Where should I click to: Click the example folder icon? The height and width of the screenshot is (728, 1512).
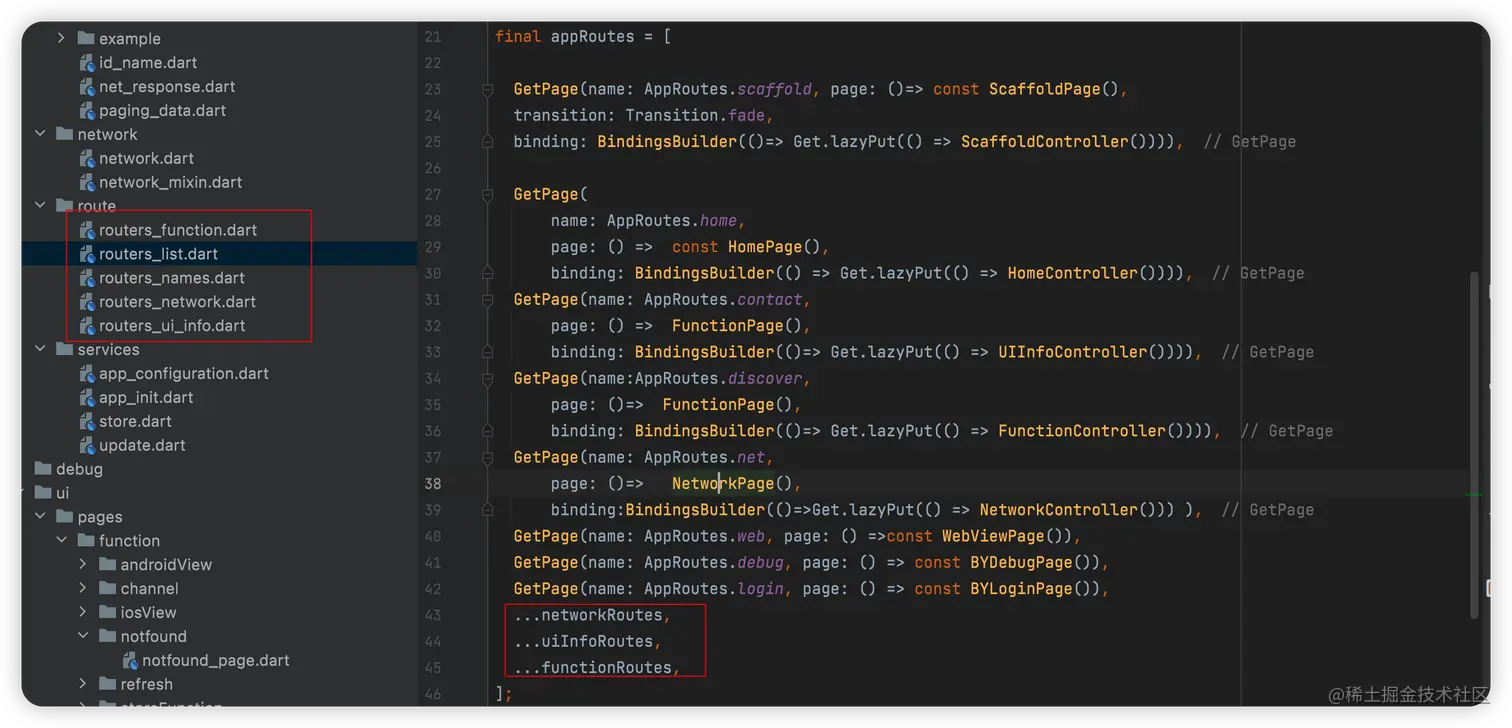pyautogui.click(x=86, y=38)
